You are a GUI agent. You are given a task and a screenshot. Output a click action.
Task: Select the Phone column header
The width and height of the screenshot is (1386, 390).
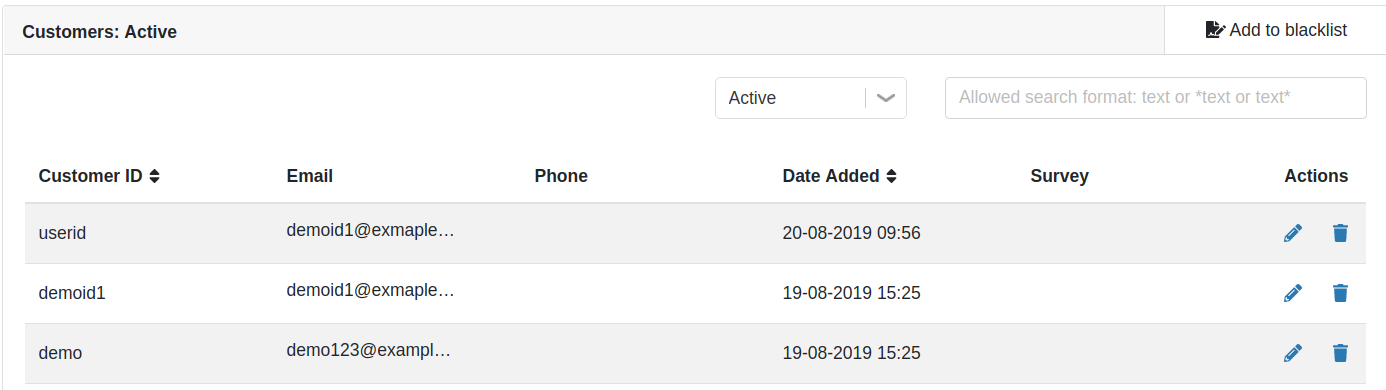point(561,176)
